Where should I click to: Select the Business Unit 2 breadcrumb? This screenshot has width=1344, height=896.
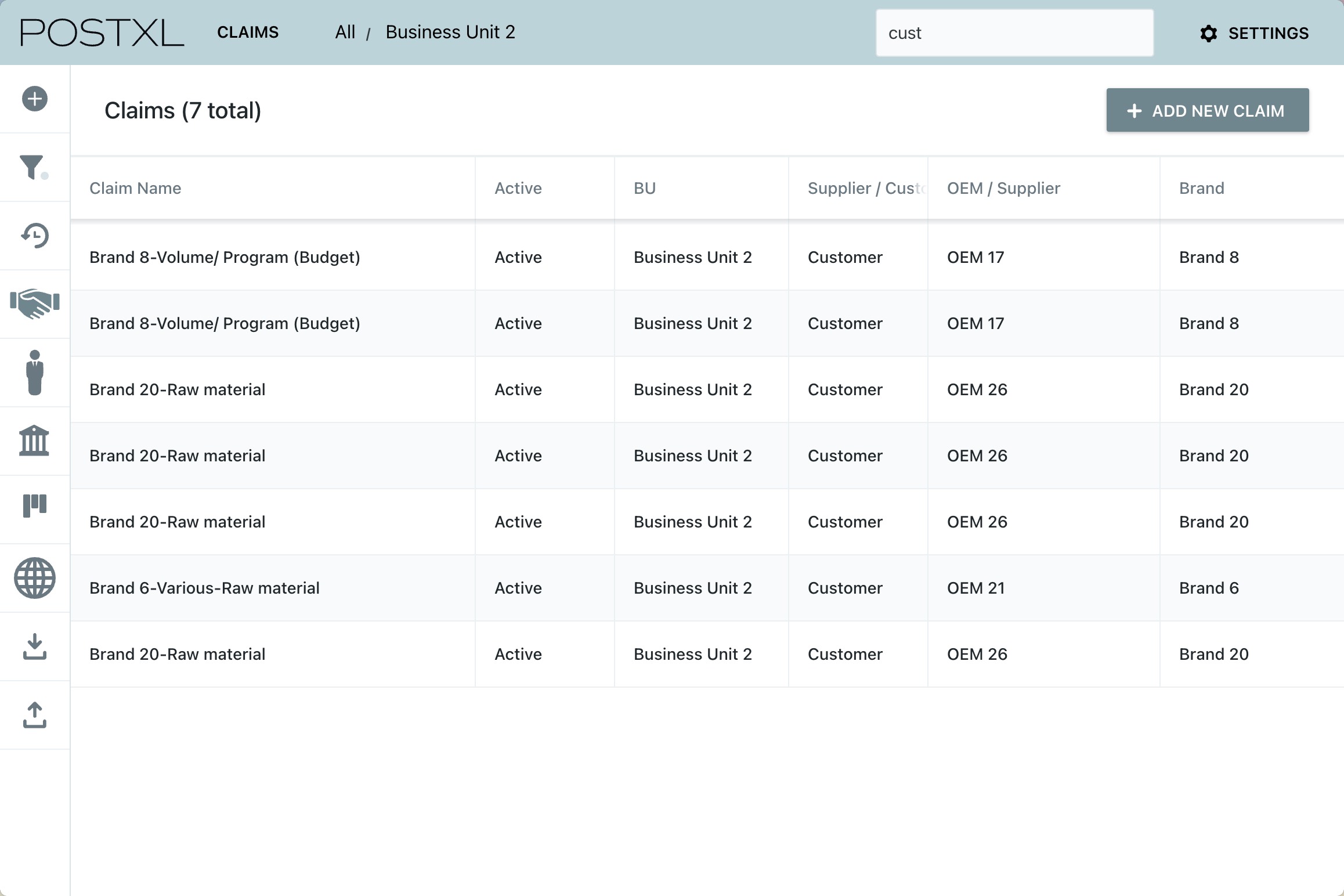pos(450,32)
